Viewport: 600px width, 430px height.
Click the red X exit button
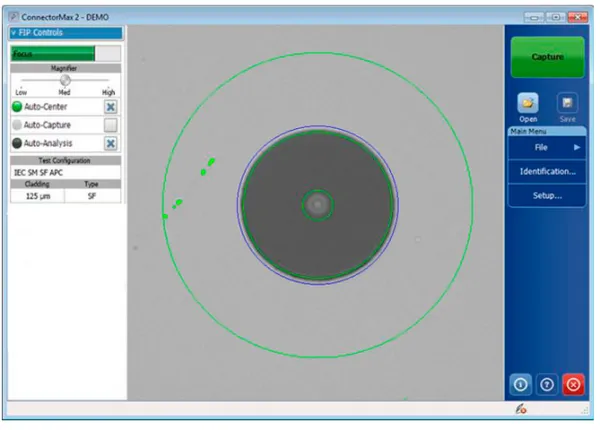(572, 384)
